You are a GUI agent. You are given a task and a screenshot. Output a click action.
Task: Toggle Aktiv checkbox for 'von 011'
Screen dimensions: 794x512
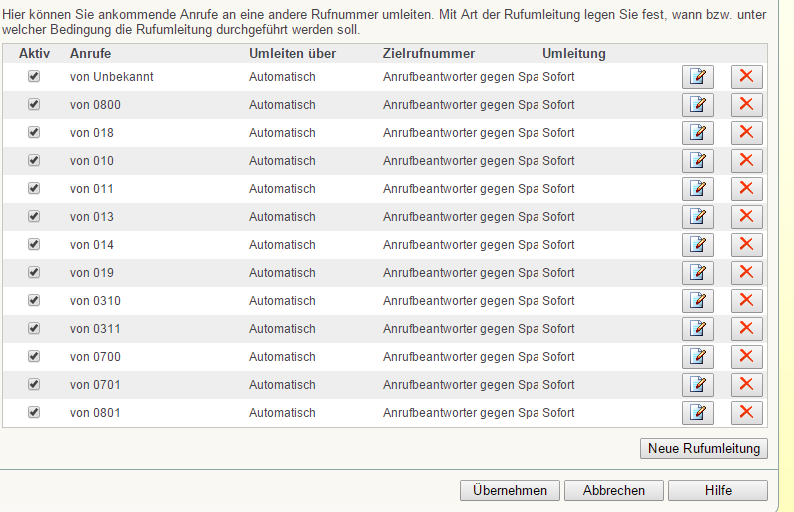coord(34,188)
